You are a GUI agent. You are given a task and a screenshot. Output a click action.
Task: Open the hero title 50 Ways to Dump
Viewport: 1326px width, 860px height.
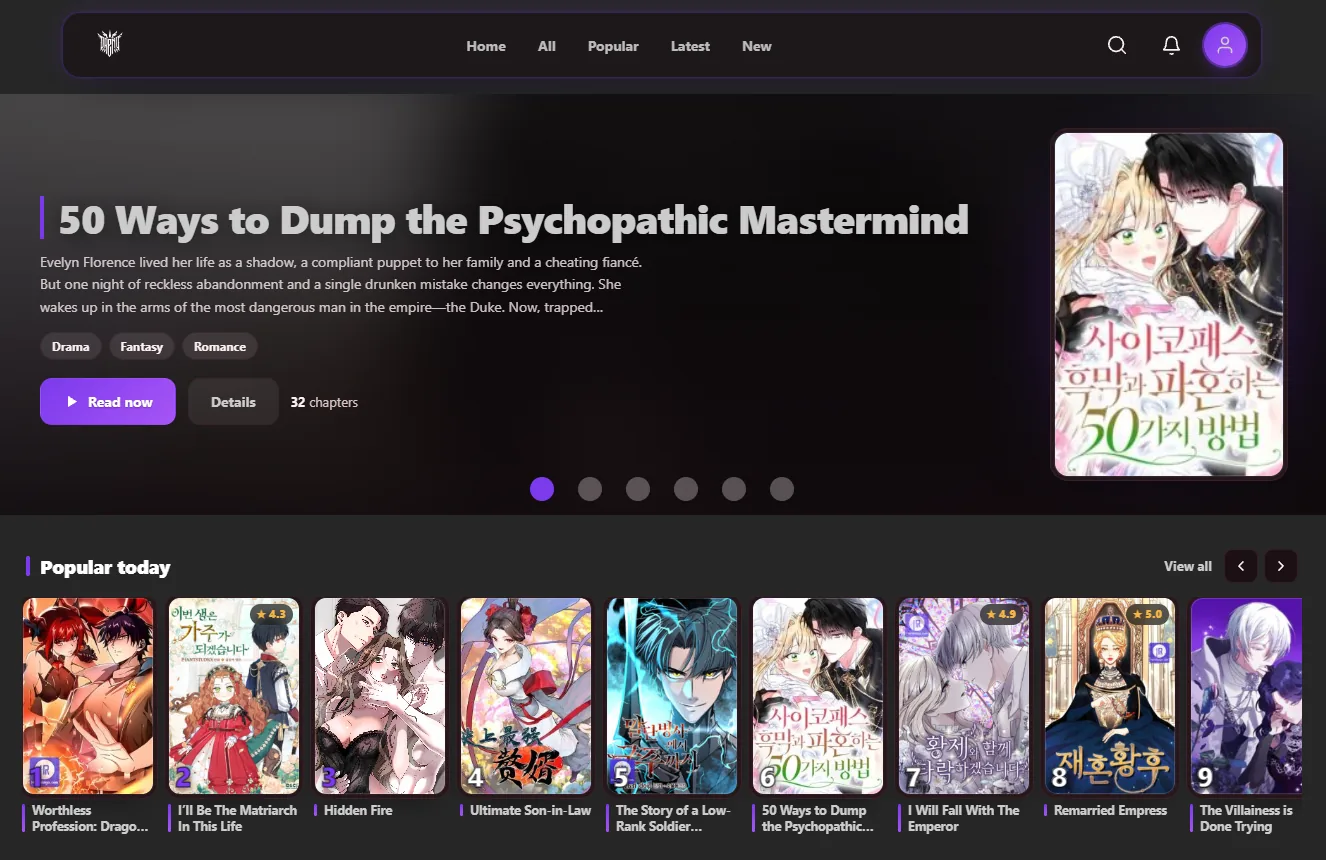514,219
